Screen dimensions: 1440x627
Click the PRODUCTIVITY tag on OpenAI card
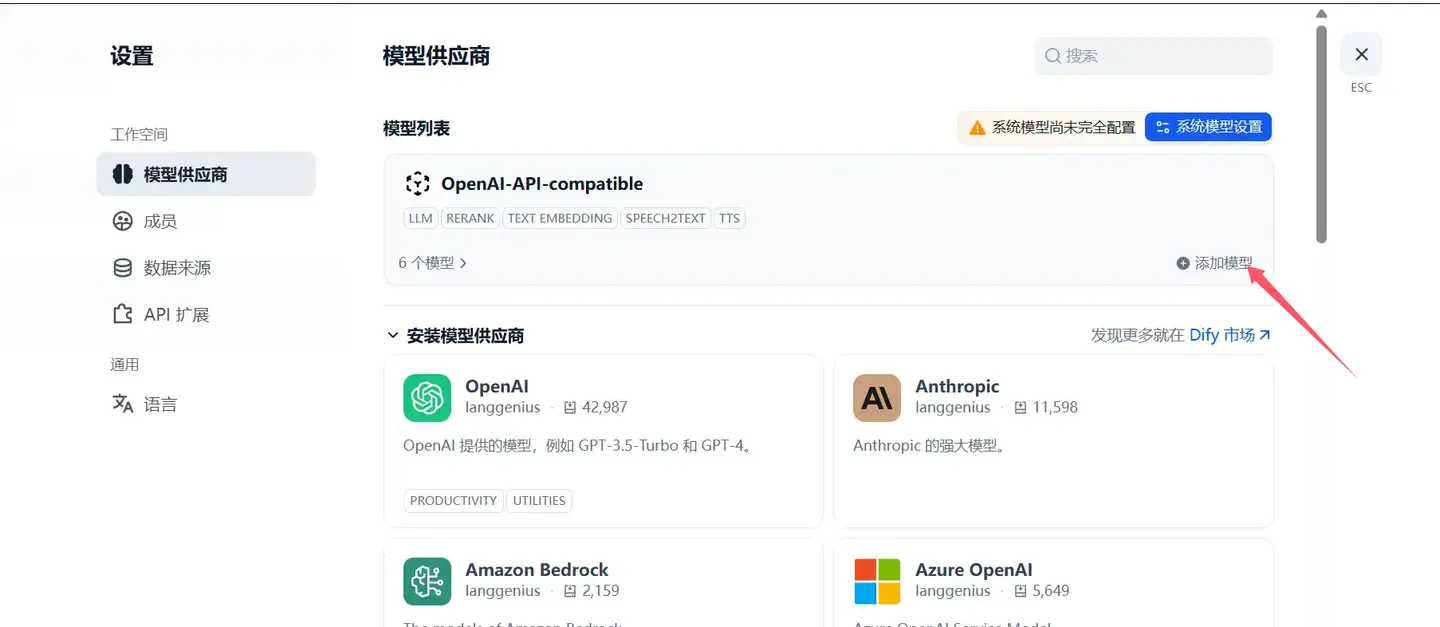tap(453, 500)
